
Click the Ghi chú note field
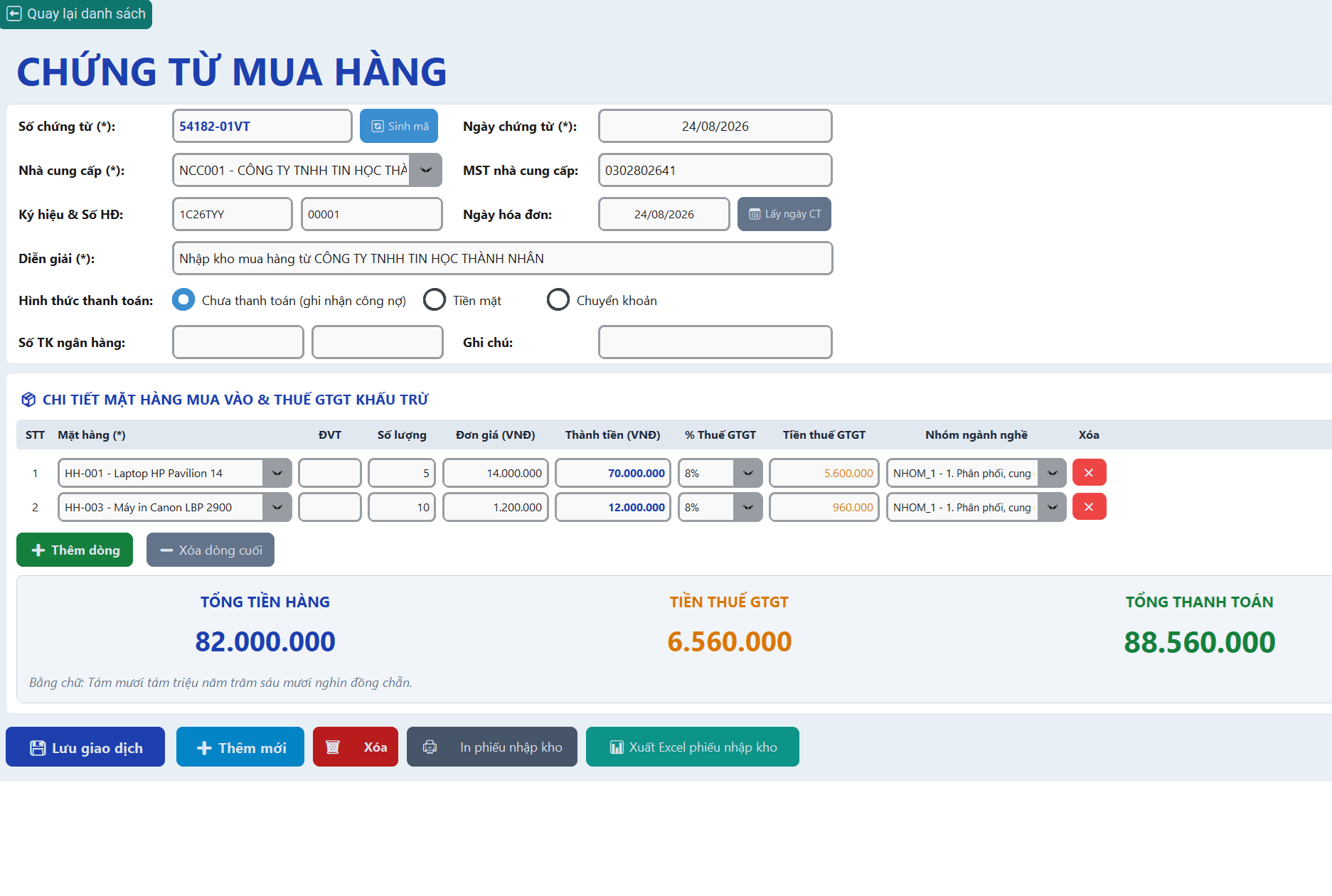click(x=715, y=342)
